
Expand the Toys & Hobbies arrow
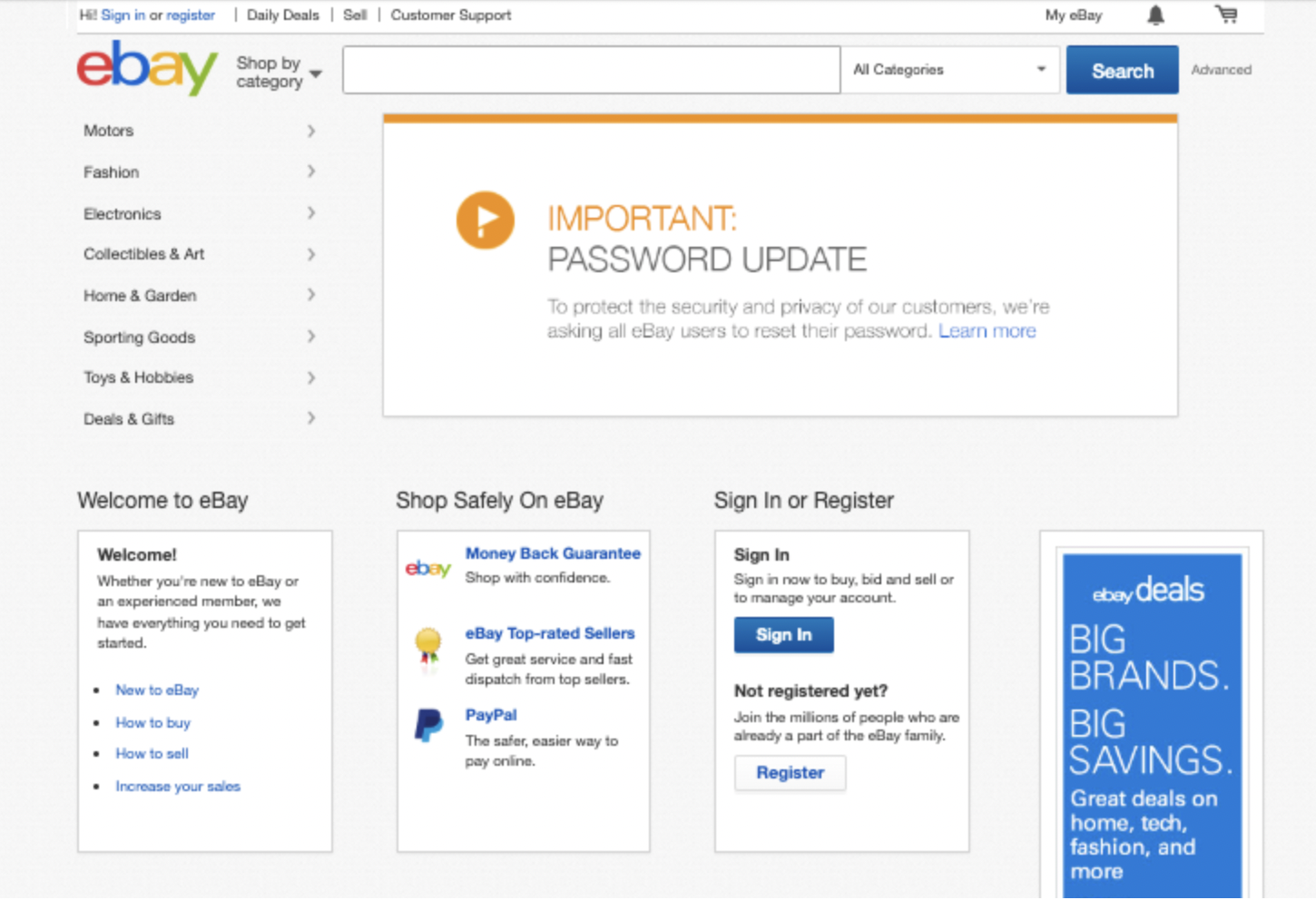click(x=311, y=377)
